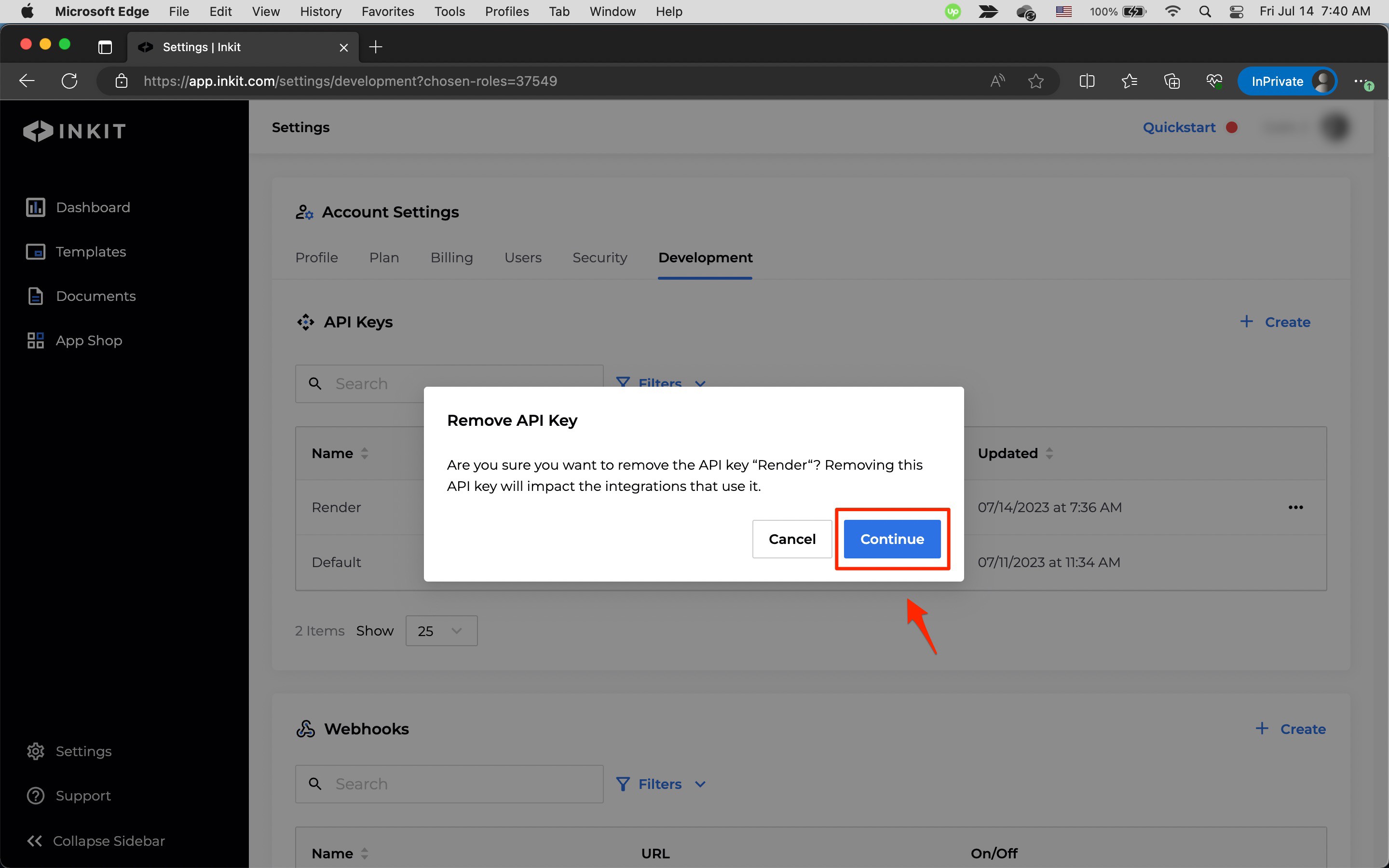This screenshot has height=868, width=1389.
Task: Open the Render row three-dot menu
Action: [1295, 507]
